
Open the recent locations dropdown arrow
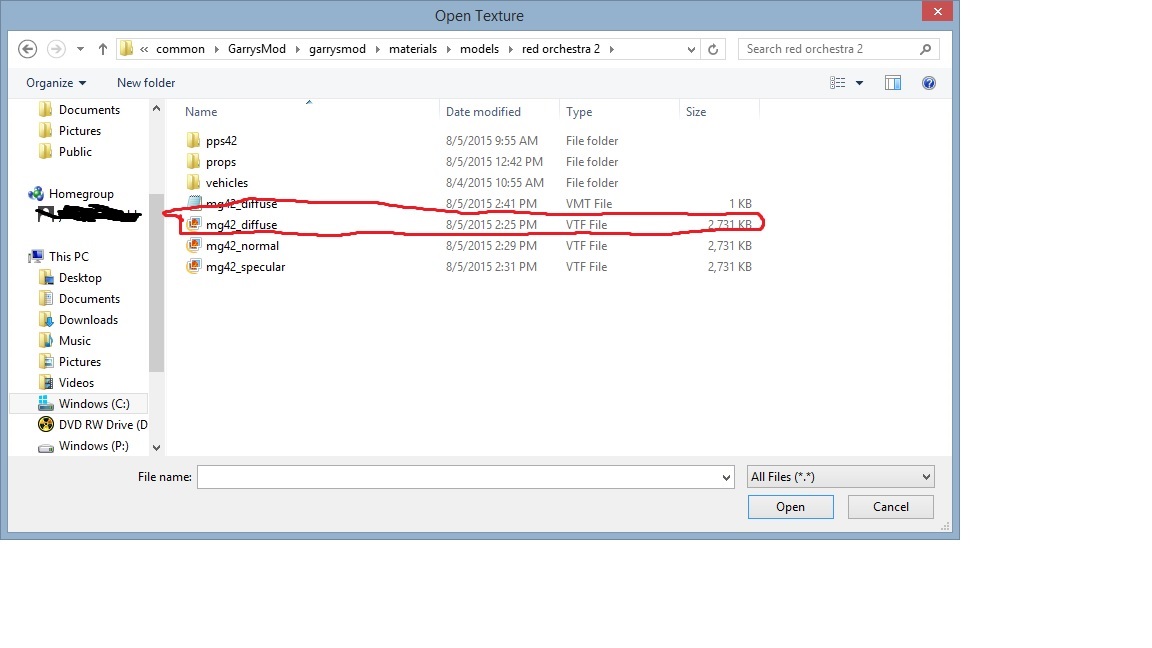pos(80,49)
